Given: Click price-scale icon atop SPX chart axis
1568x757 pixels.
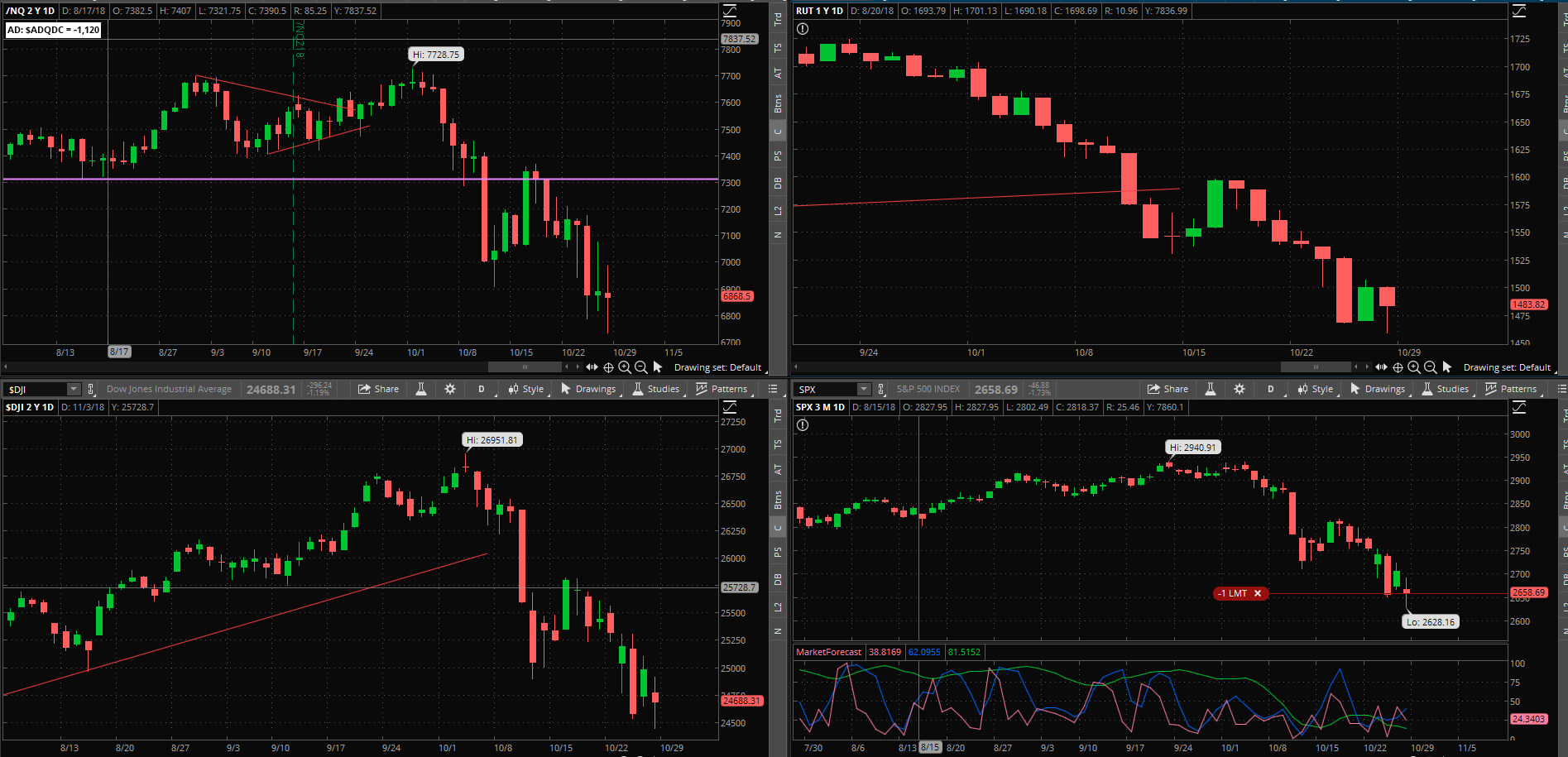Looking at the screenshot, I should (1519, 407).
